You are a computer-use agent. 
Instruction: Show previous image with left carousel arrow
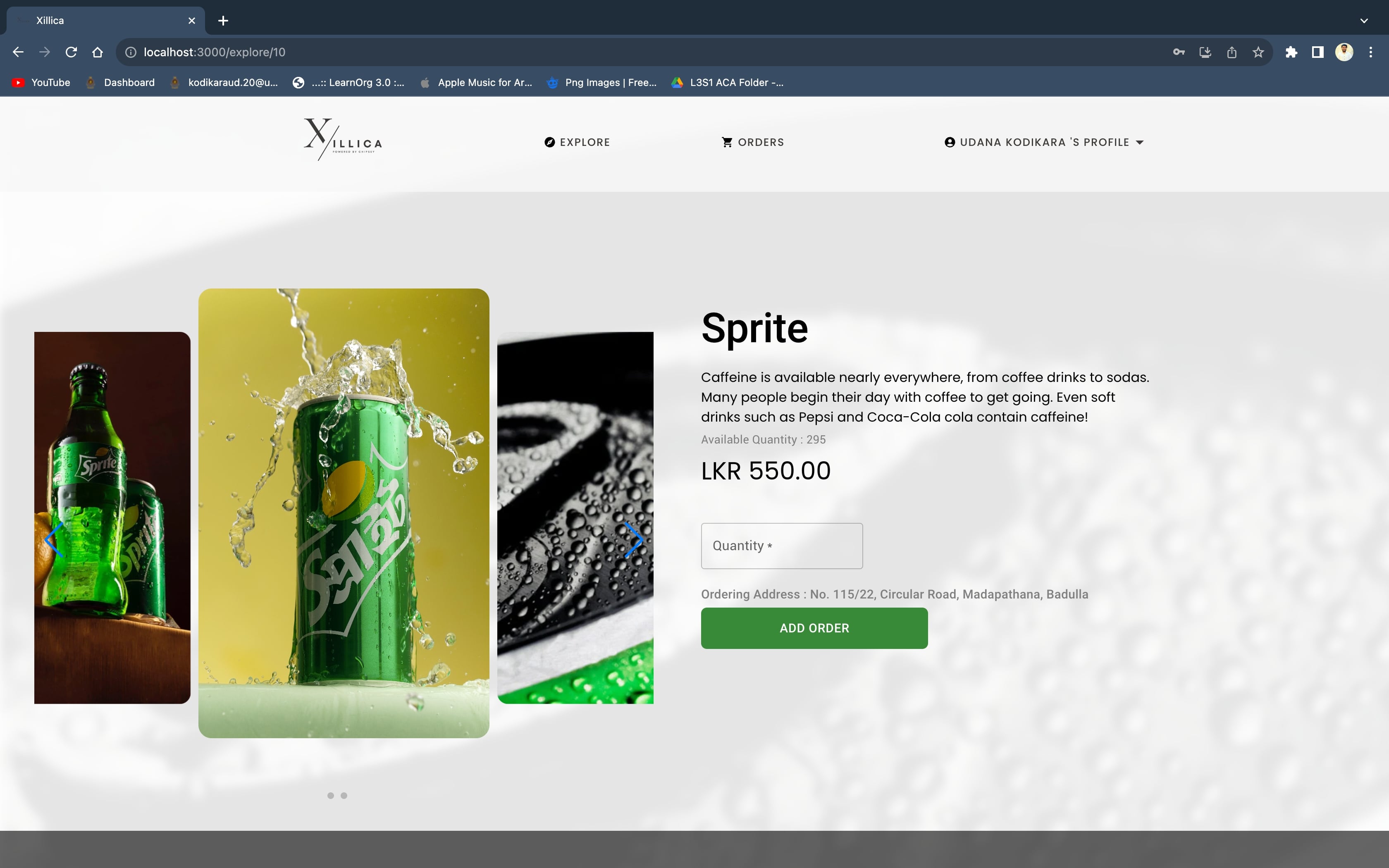pos(53,540)
